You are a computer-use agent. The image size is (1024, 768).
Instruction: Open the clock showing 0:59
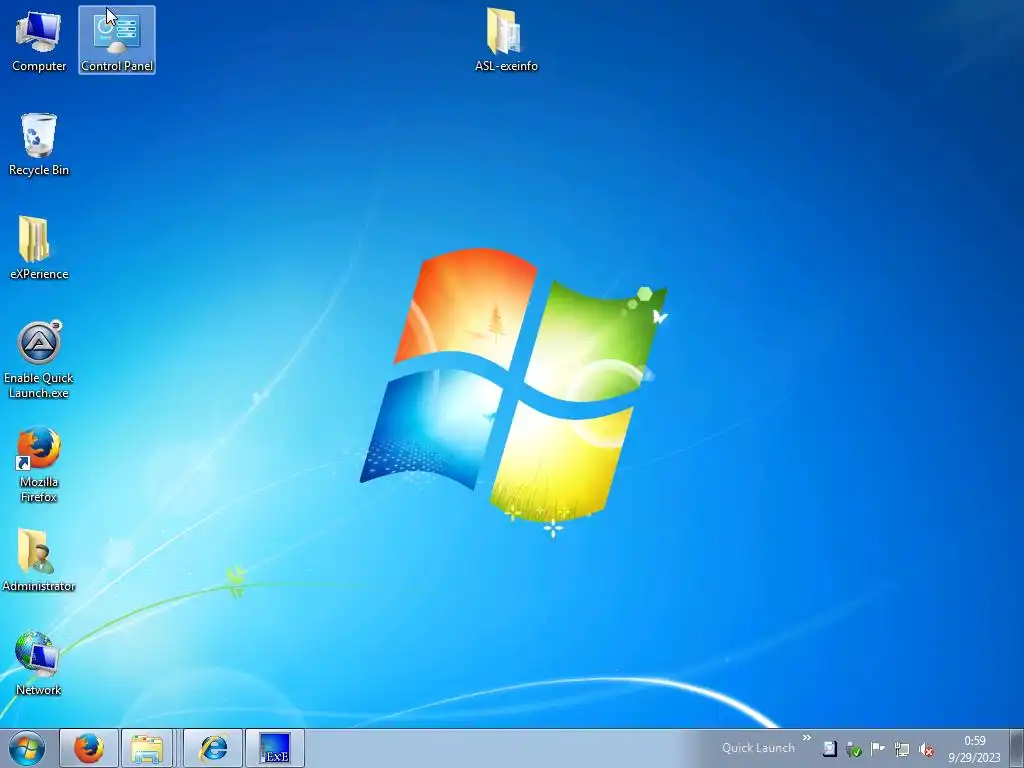click(974, 749)
